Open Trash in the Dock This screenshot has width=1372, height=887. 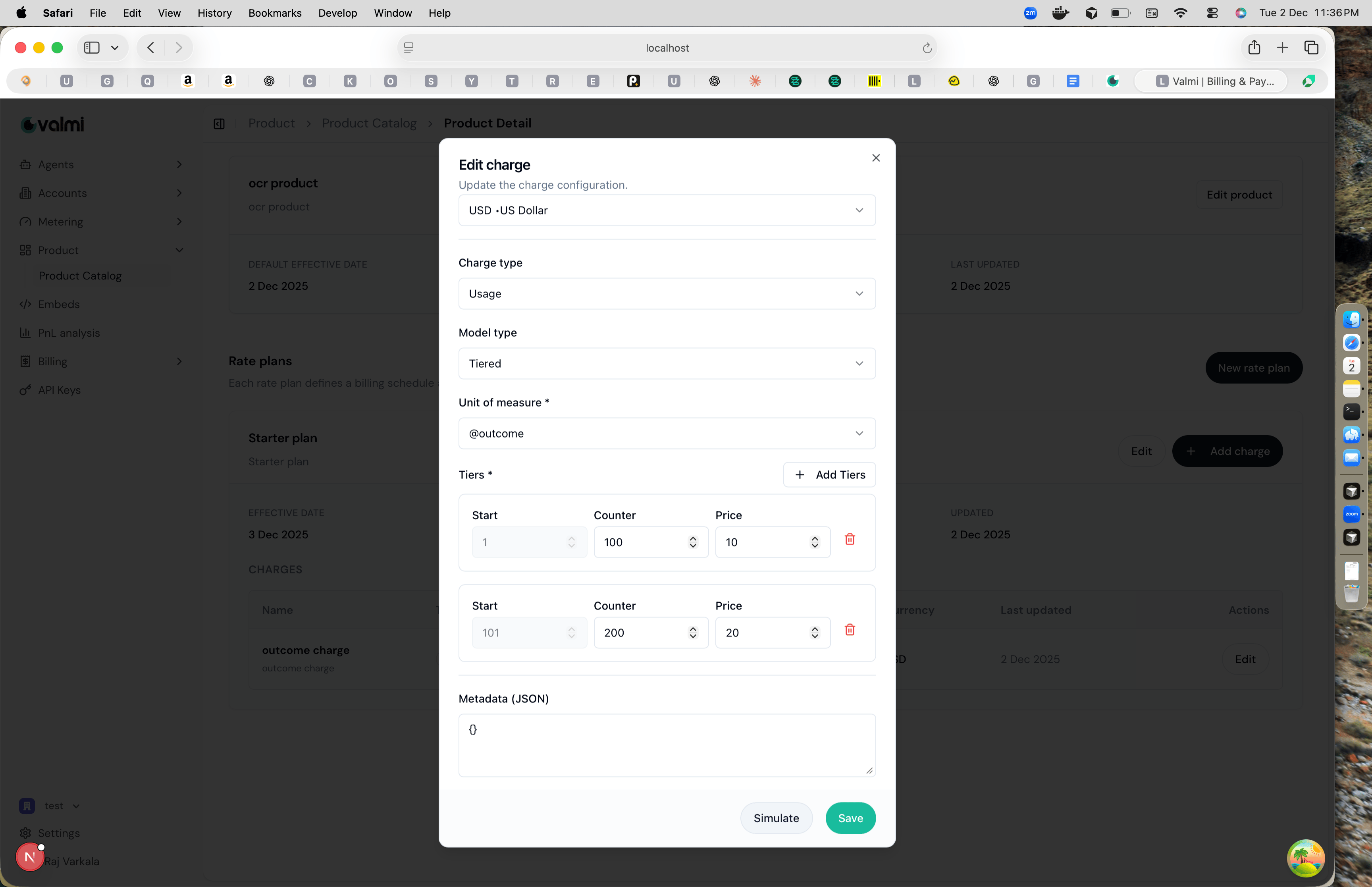click(x=1351, y=593)
